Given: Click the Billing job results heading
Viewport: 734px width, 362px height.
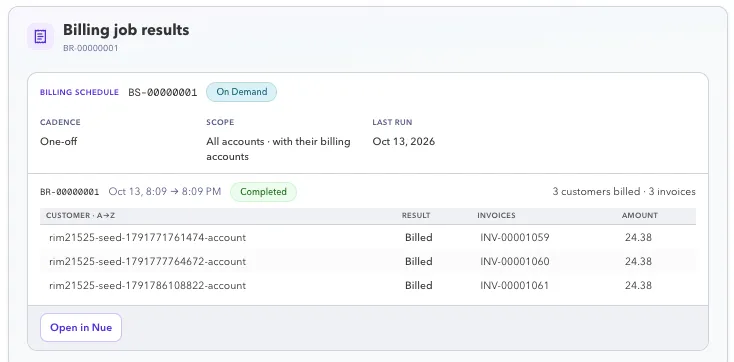Looking at the screenshot, I should (126, 30).
